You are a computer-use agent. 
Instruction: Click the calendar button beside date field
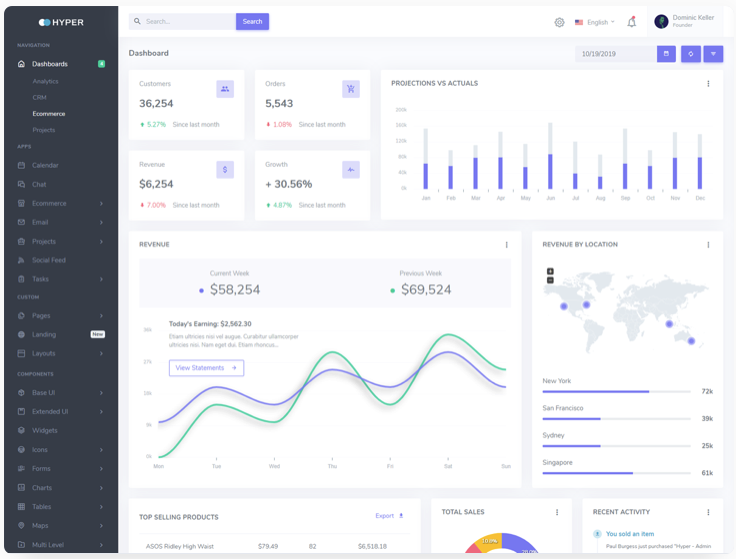666,54
